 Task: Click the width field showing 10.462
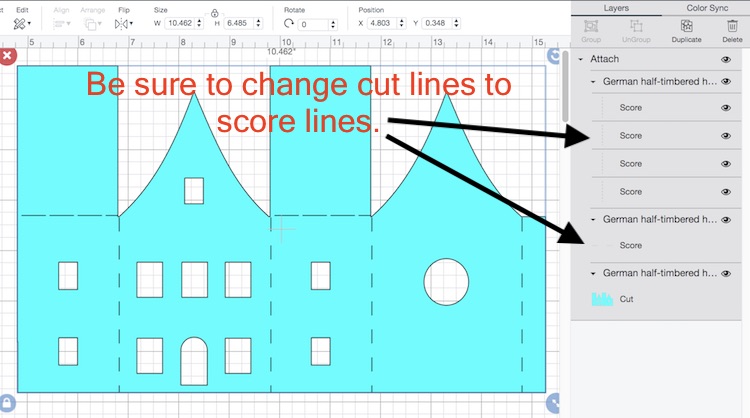click(x=180, y=23)
